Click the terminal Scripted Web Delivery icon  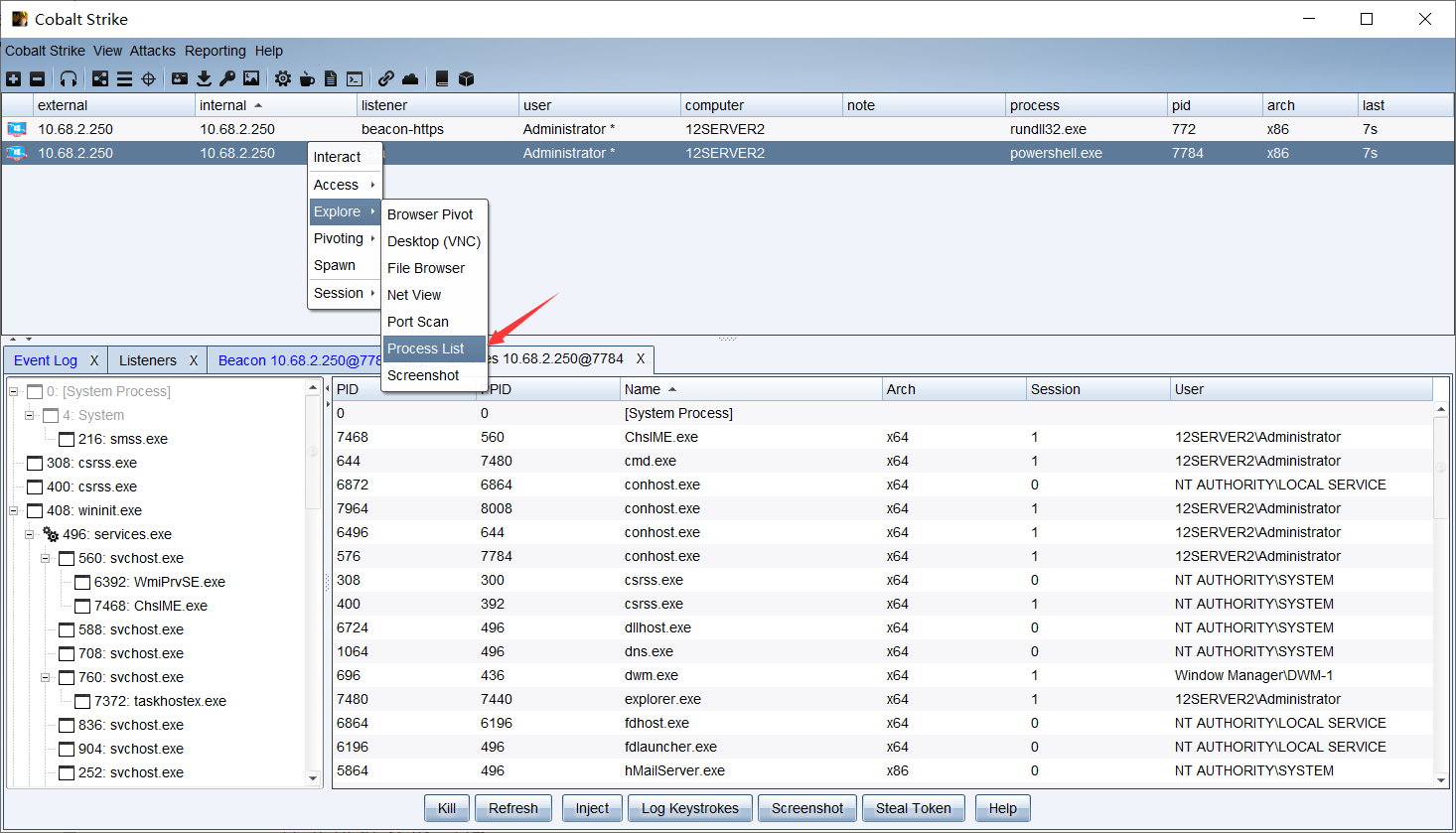point(355,78)
